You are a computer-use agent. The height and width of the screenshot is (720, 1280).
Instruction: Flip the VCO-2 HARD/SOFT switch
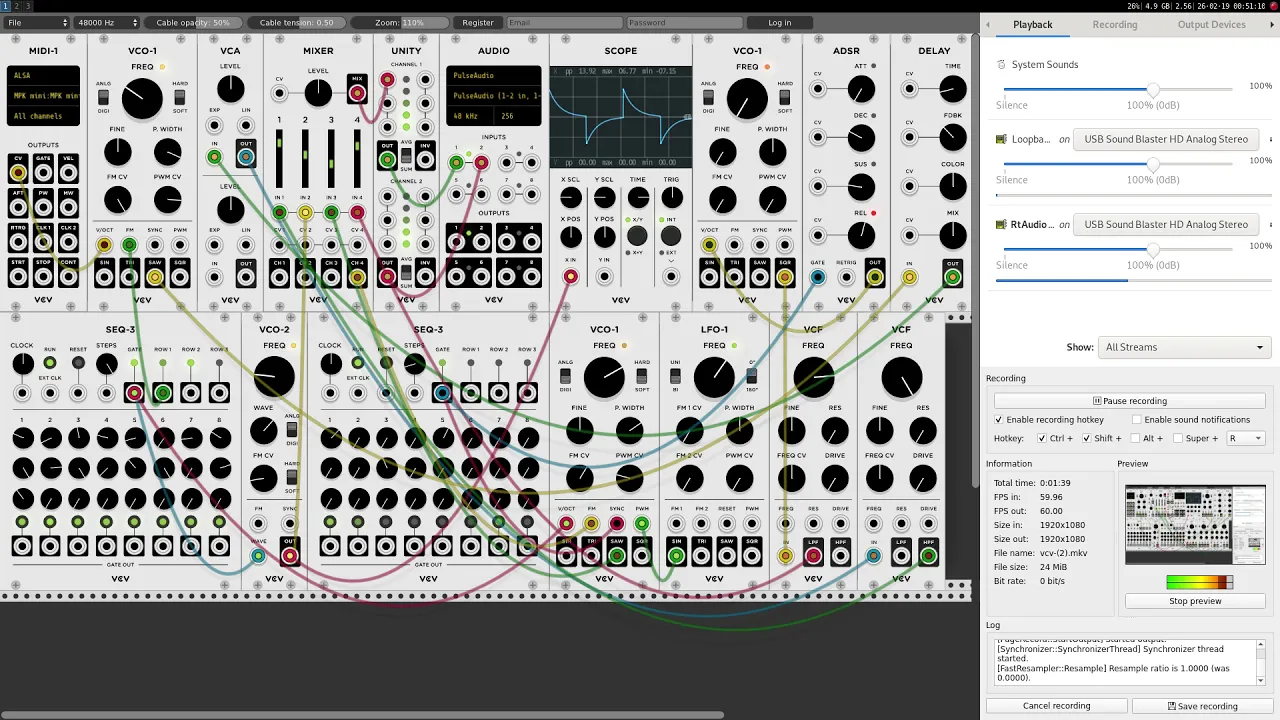click(292, 477)
